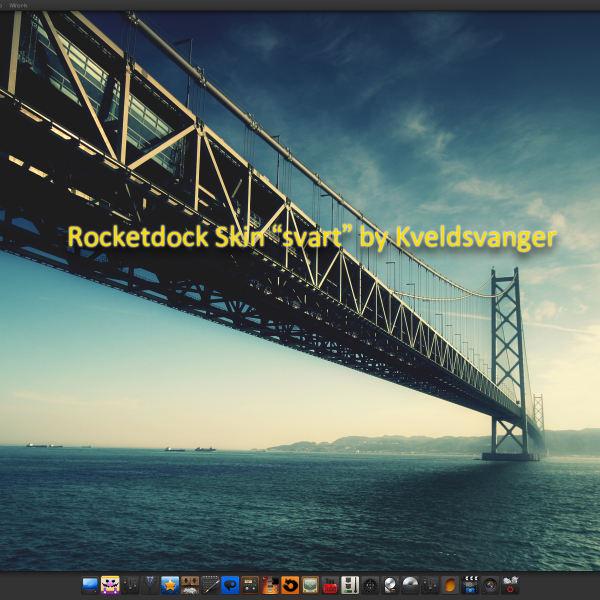Open the electric guitar dock icon
Screen dimensions: 600x600
coord(270,585)
